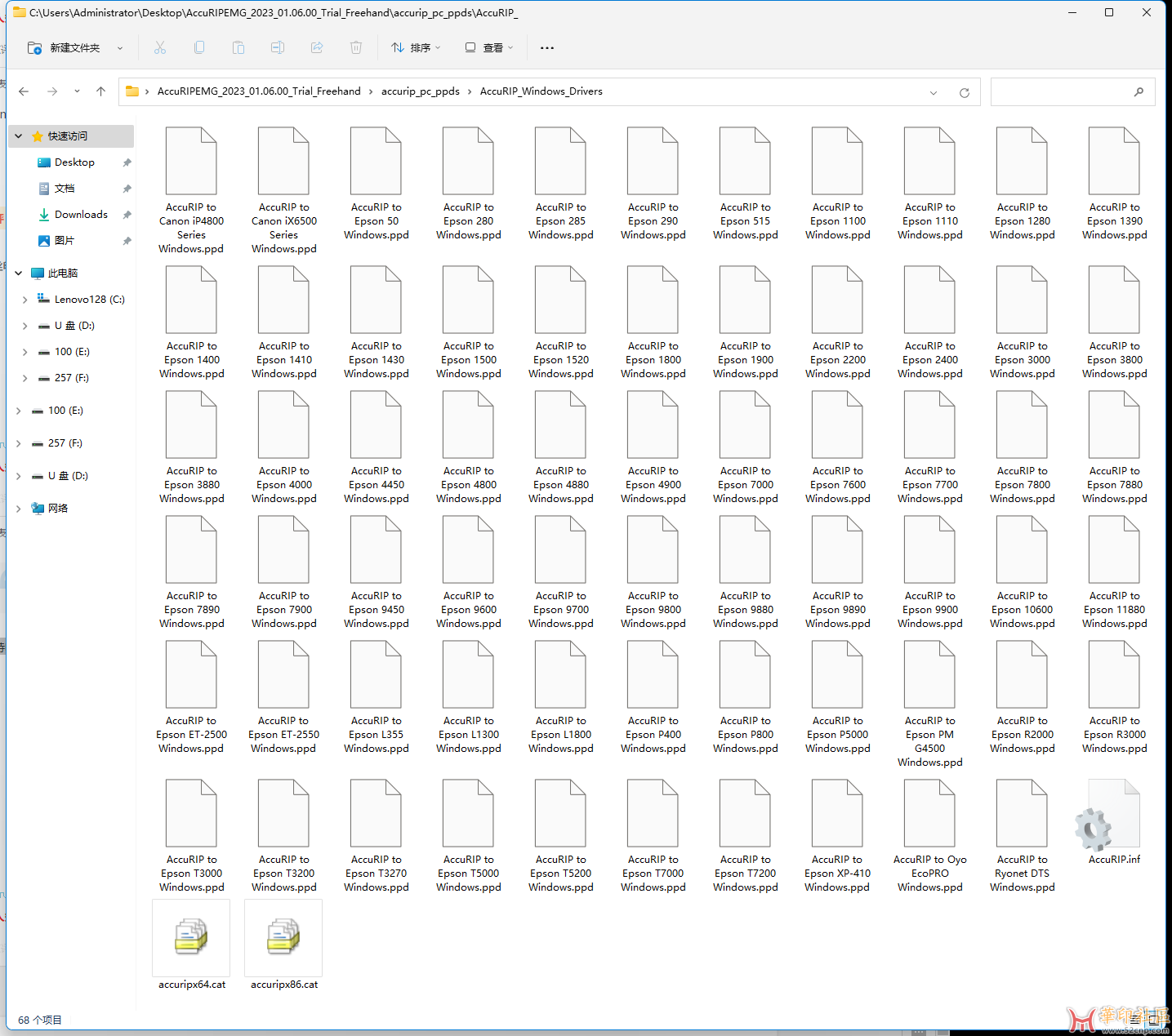Select AccuRIP to Epson T7200 Windows.ppd
1172x1036 pixels.
point(746,836)
